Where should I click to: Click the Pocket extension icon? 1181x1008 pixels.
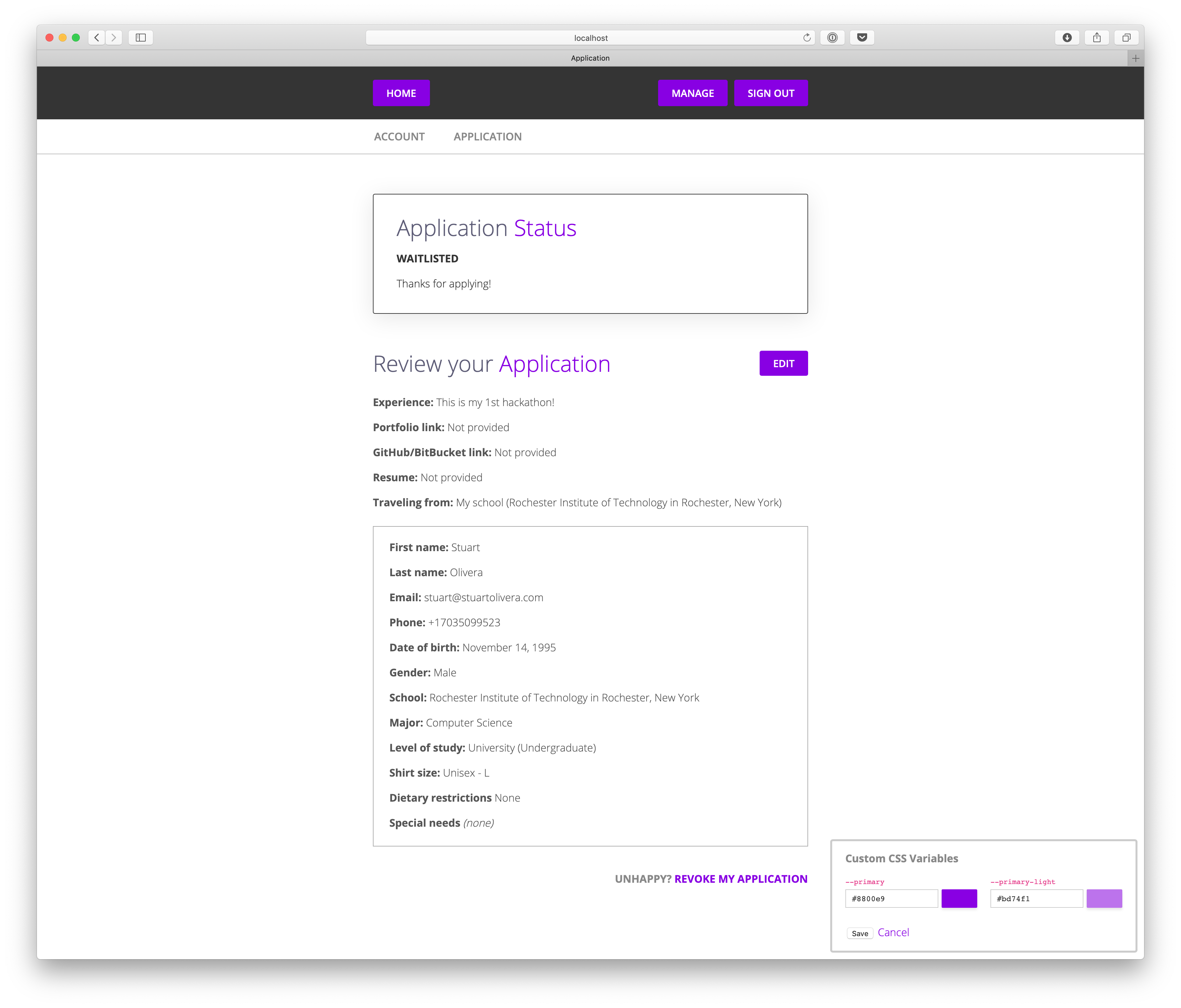point(862,38)
